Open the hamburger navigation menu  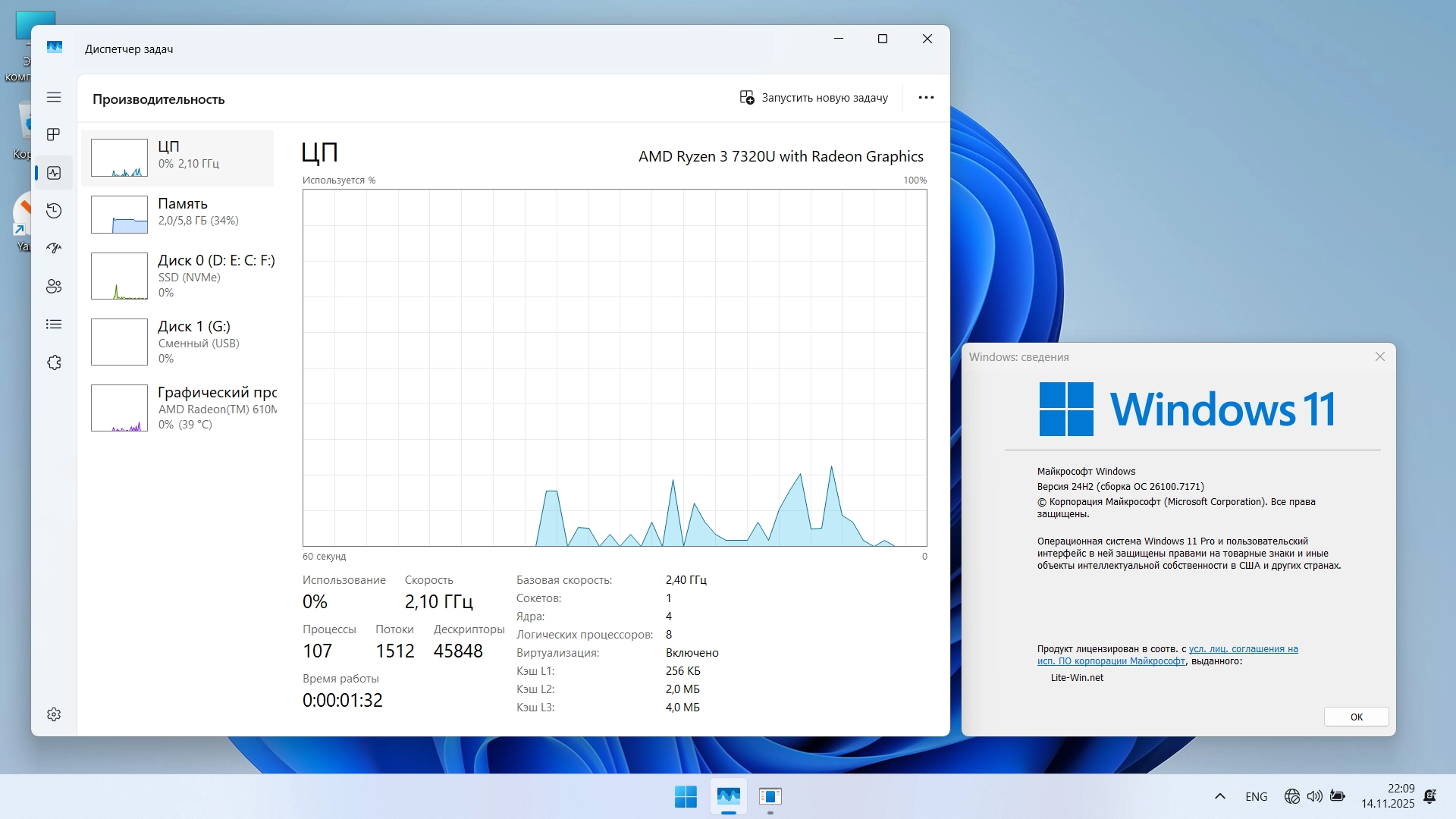pyautogui.click(x=54, y=97)
